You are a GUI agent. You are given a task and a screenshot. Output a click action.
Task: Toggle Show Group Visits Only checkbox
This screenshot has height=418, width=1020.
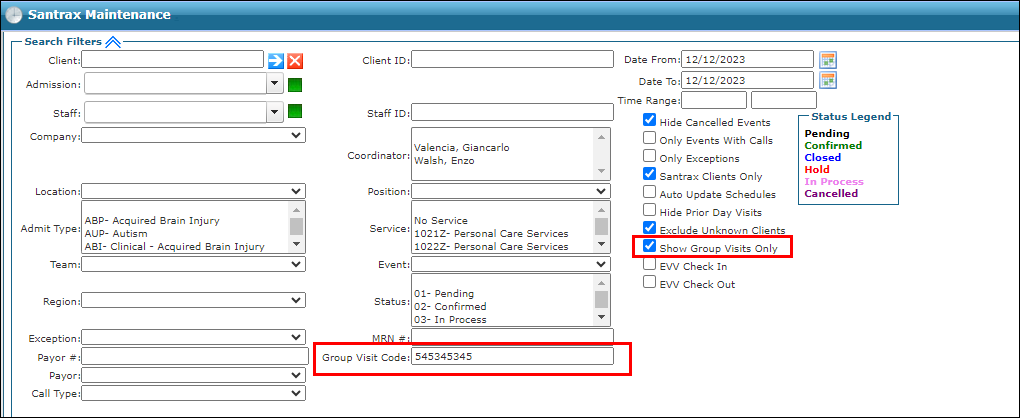point(650,247)
